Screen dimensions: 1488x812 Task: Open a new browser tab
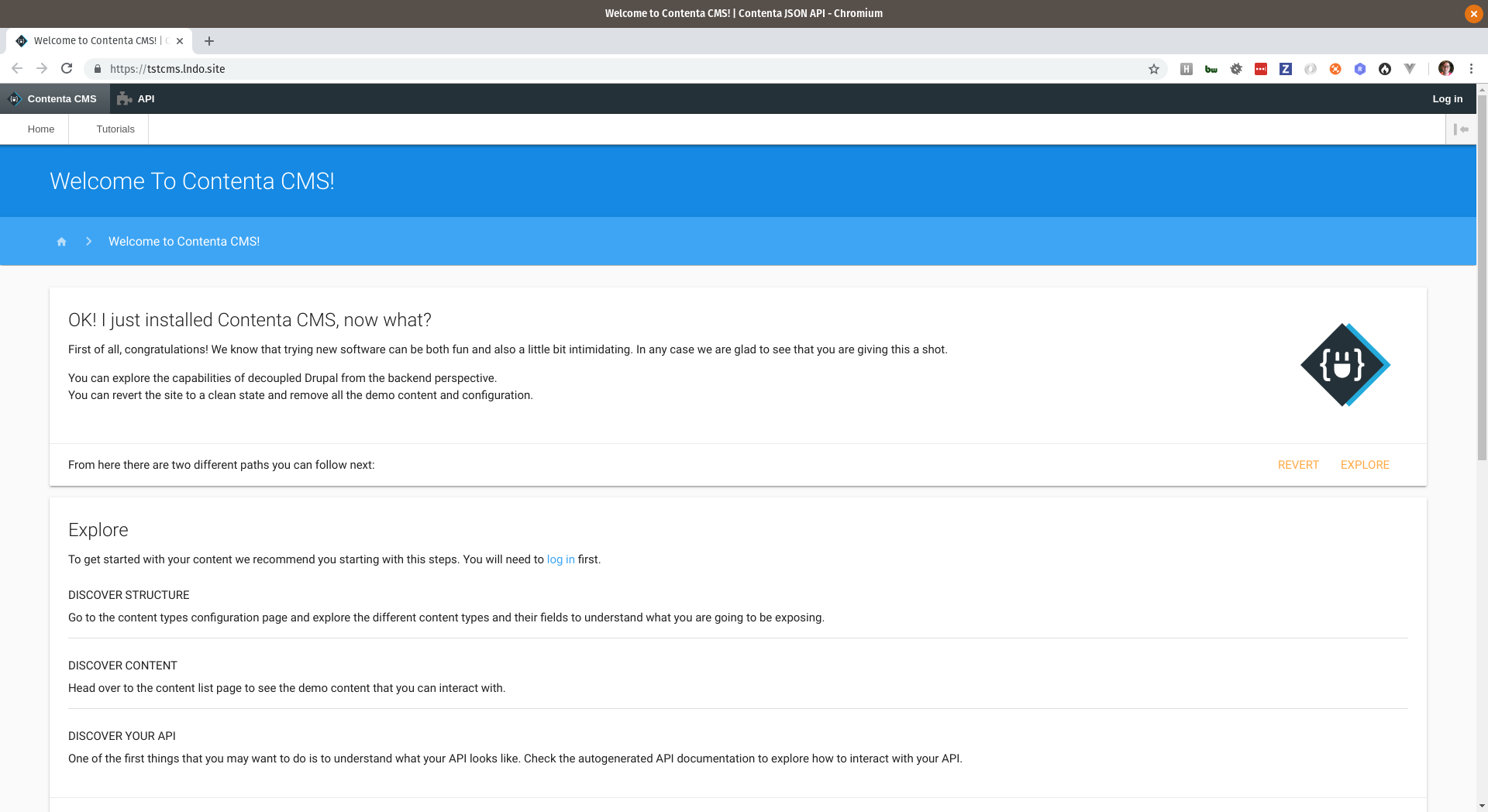click(x=209, y=41)
